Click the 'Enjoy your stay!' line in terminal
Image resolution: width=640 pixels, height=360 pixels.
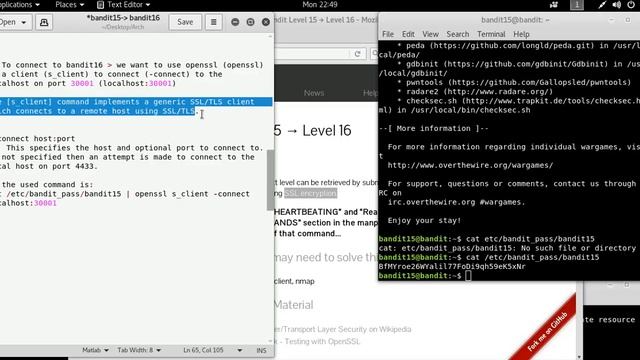(424, 220)
